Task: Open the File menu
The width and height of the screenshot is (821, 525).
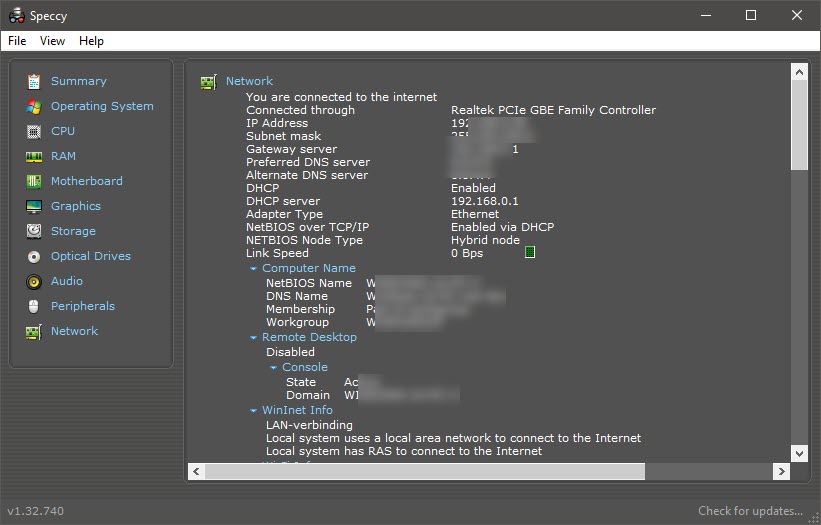Action: point(17,41)
